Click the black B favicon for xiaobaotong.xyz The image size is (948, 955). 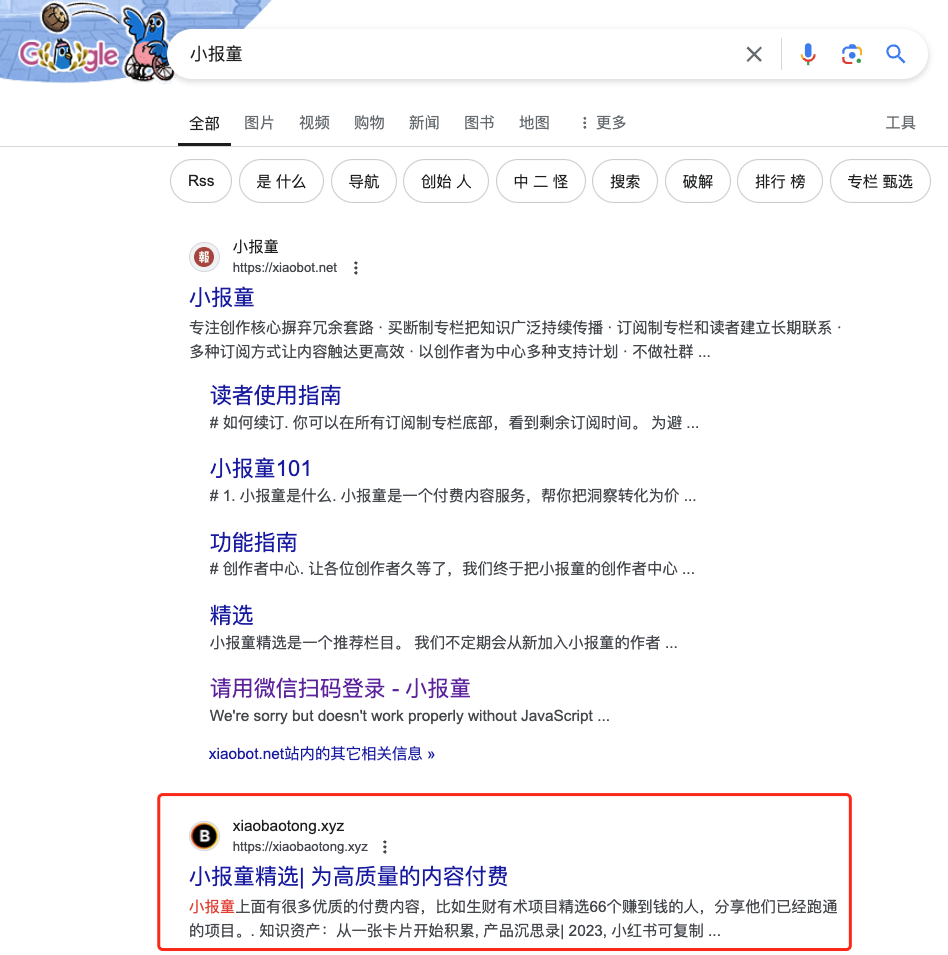204,836
